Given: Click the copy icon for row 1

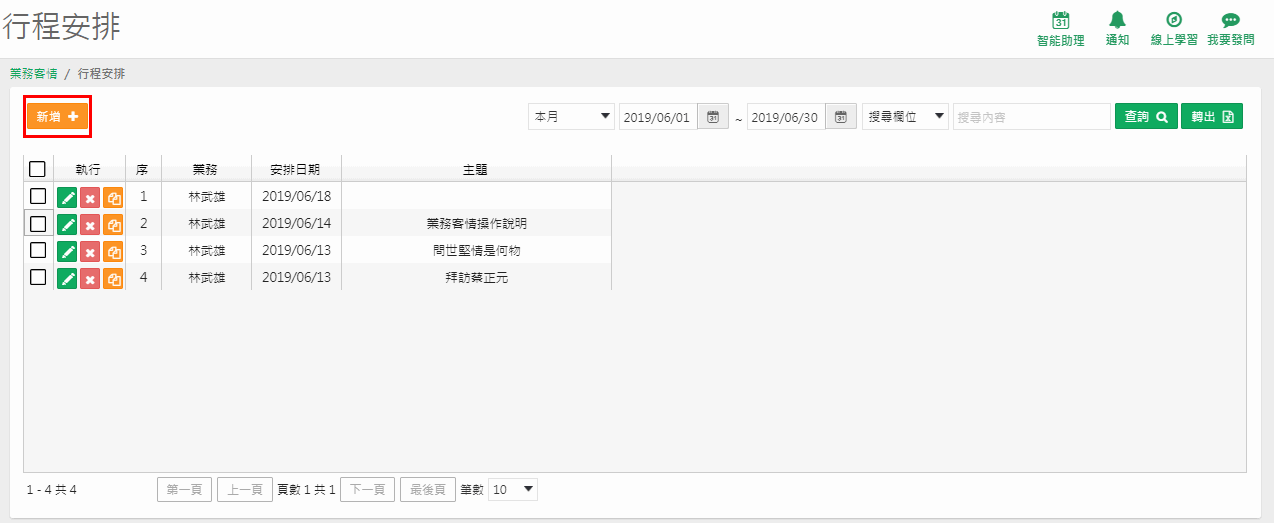Looking at the screenshot, I should point(113,197).
